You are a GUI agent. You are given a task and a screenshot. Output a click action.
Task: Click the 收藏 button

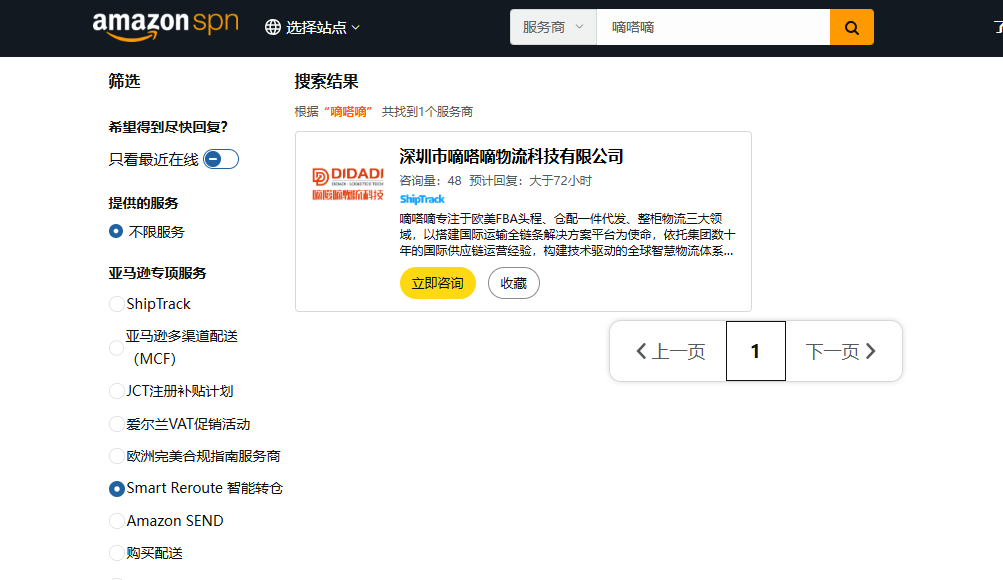coord(514,283)
